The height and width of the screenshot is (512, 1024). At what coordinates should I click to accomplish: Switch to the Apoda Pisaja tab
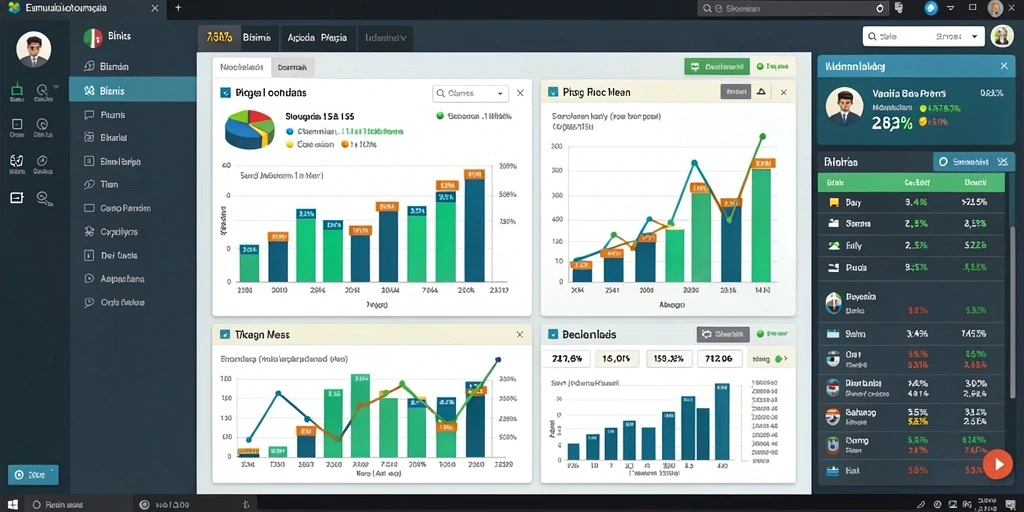click(317, 38)
